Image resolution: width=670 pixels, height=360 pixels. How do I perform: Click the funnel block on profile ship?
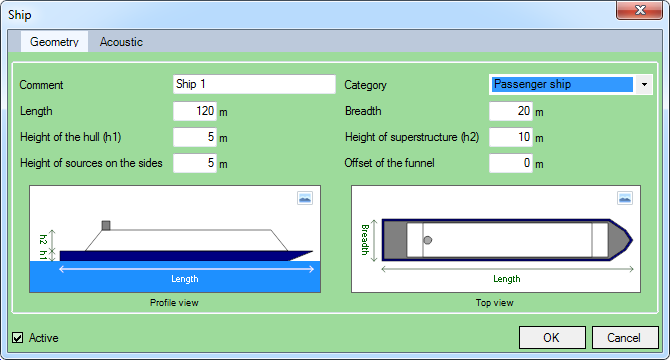point(106,225)
